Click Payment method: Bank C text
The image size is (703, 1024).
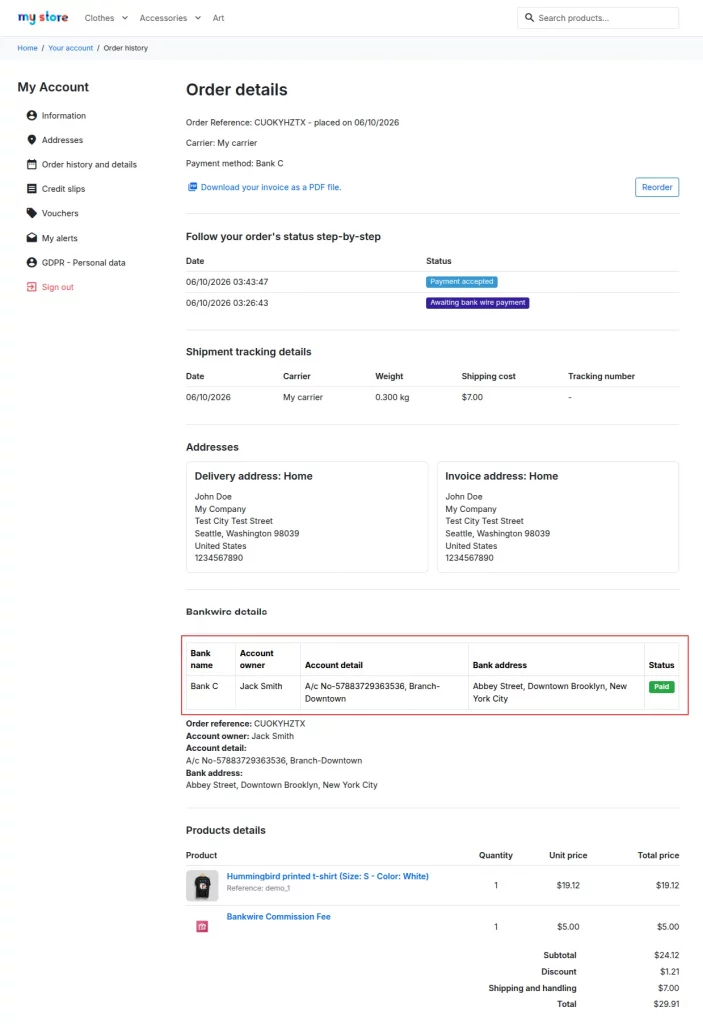click(235, 163)
